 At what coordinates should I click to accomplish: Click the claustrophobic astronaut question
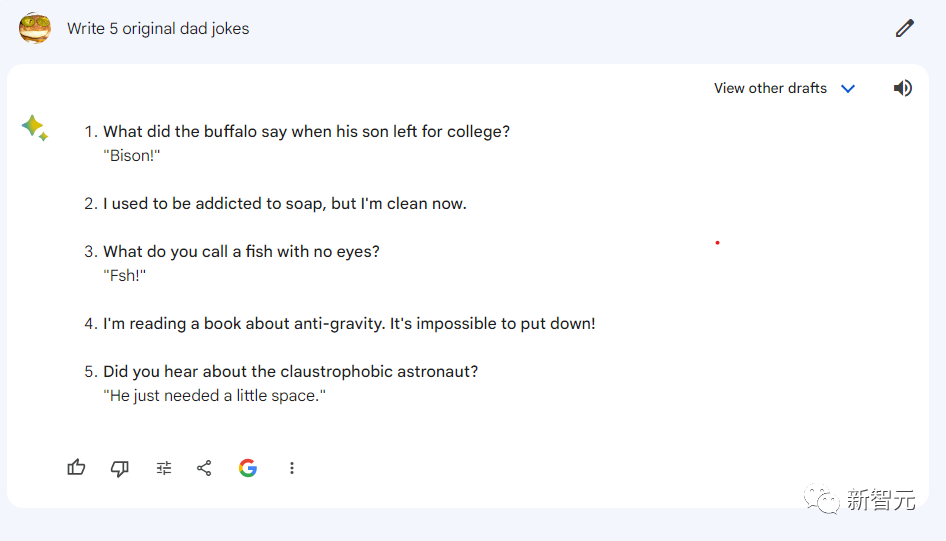[x=290, y=371]
